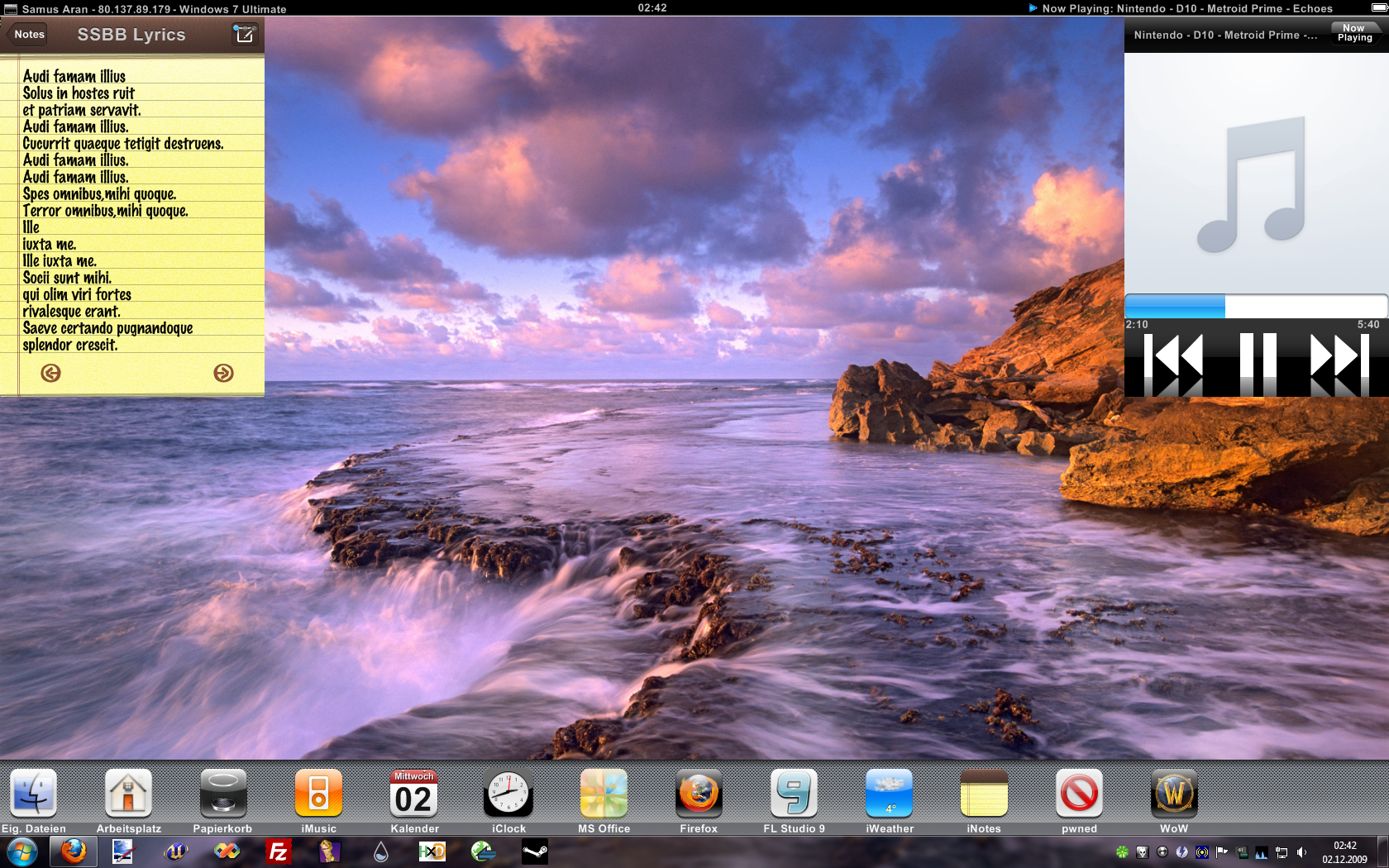
Task: Open Action Center flag tray icon
Action: click(1221, 852)
